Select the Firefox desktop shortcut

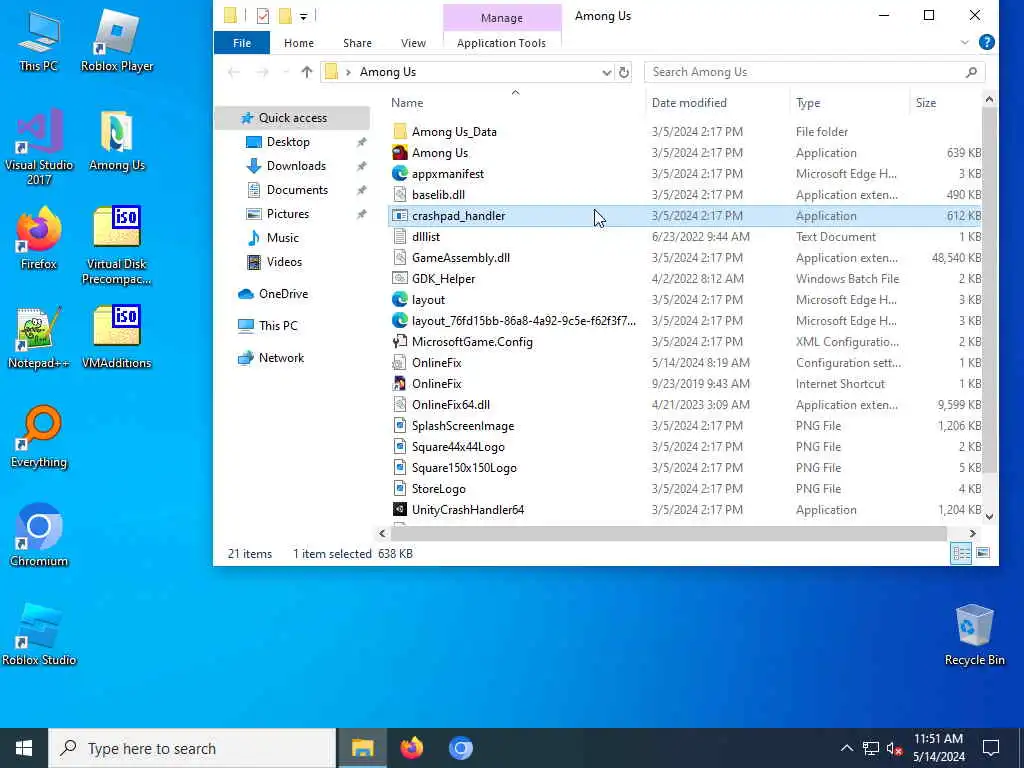(x=39, y=238)
